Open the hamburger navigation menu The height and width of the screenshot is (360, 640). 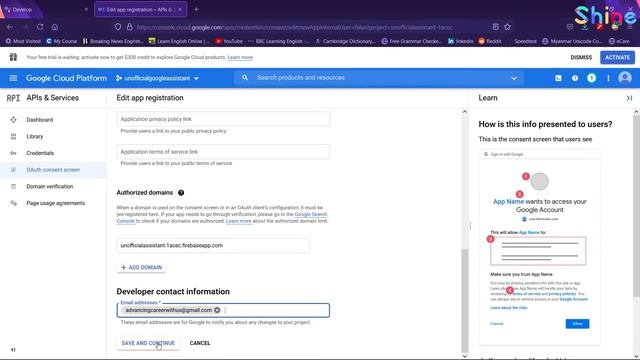(x=13, y=78)
